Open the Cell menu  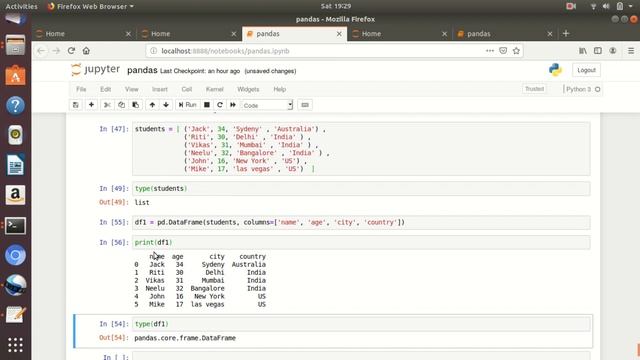[x=187, y=89]
